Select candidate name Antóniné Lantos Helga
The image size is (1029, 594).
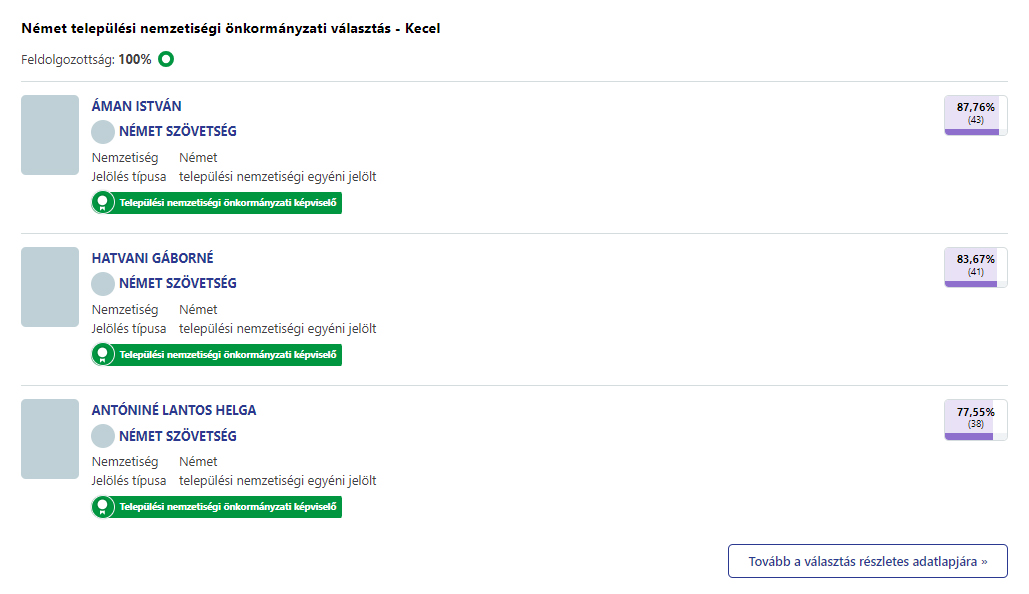coord(174,410)
